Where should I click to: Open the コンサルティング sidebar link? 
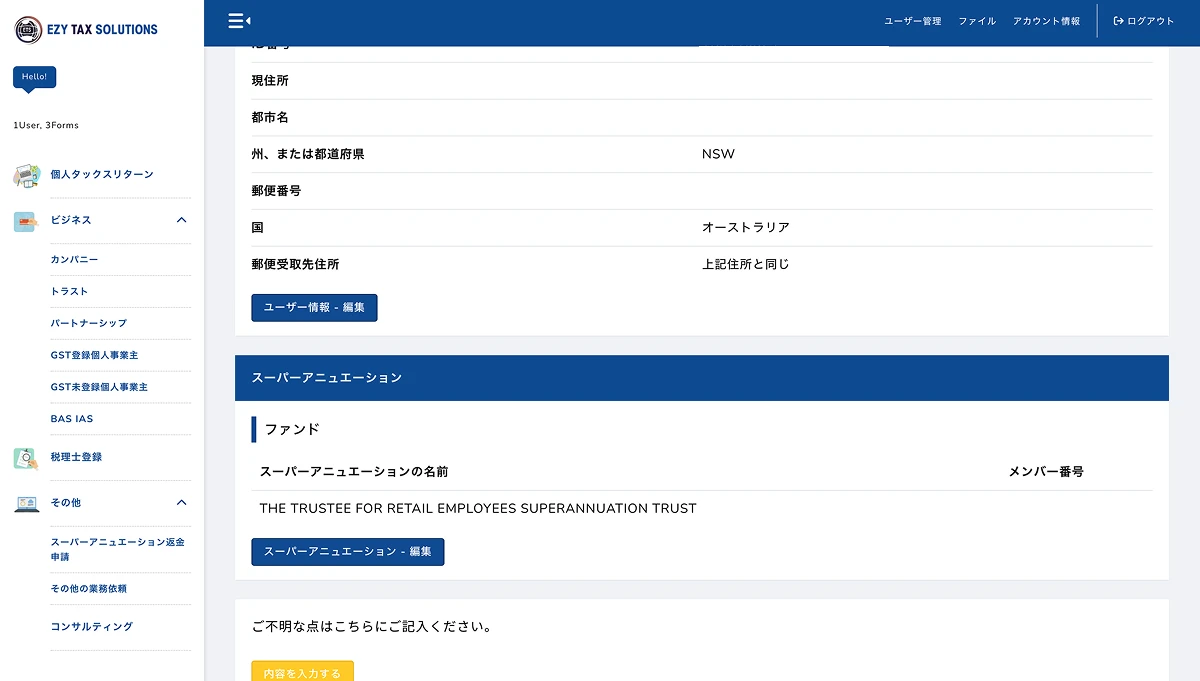pyautogui.click(x=92, y=627)
